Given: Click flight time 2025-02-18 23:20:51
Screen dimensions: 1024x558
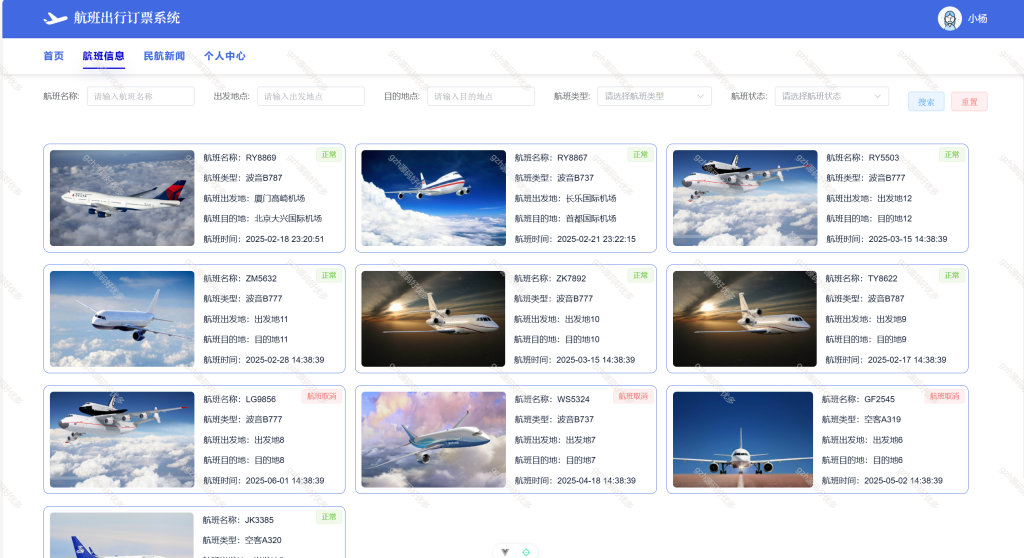Looking at the screenshot, I should point(285,239).
